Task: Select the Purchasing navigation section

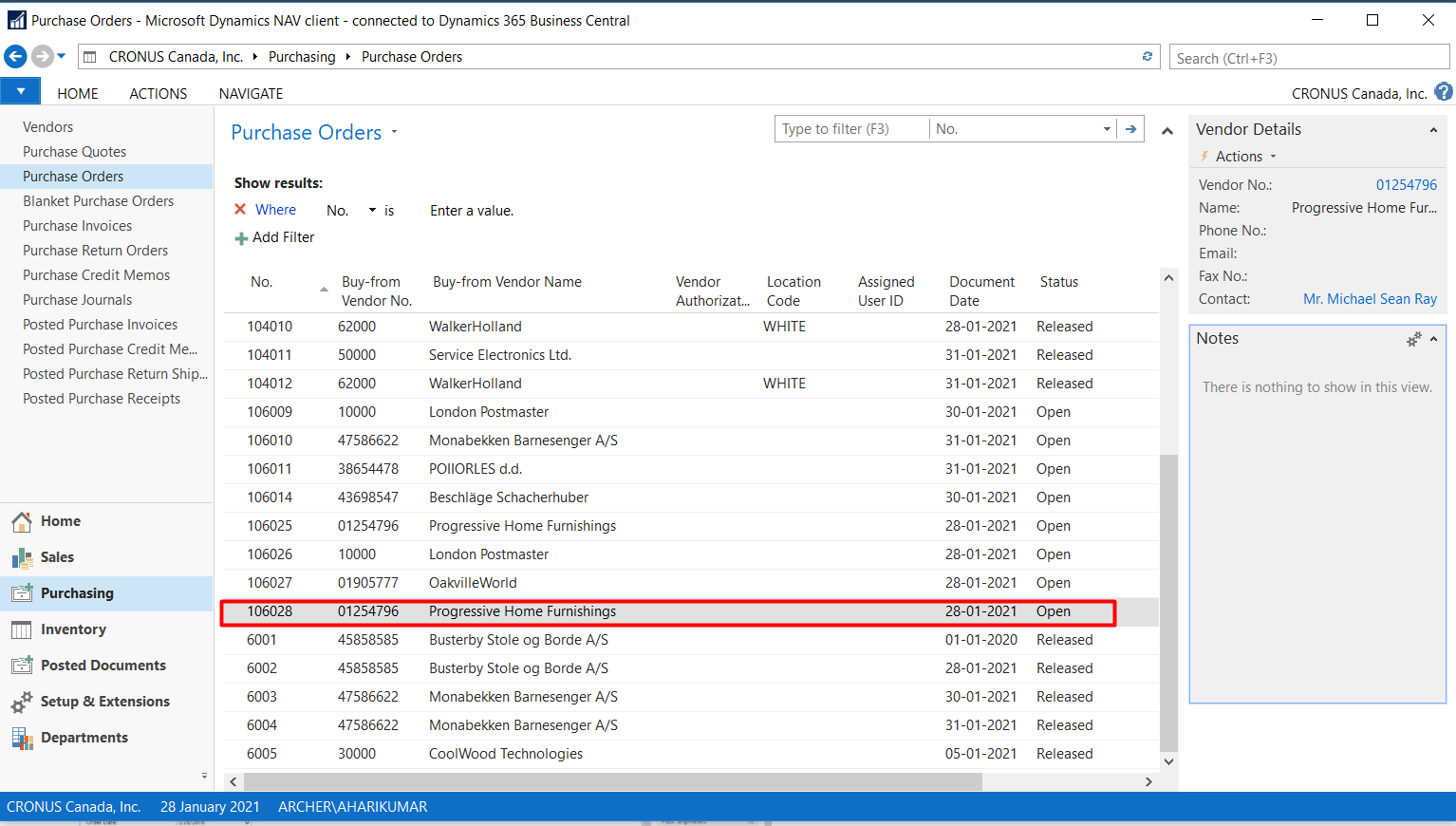Action: [x=106, y=593]
